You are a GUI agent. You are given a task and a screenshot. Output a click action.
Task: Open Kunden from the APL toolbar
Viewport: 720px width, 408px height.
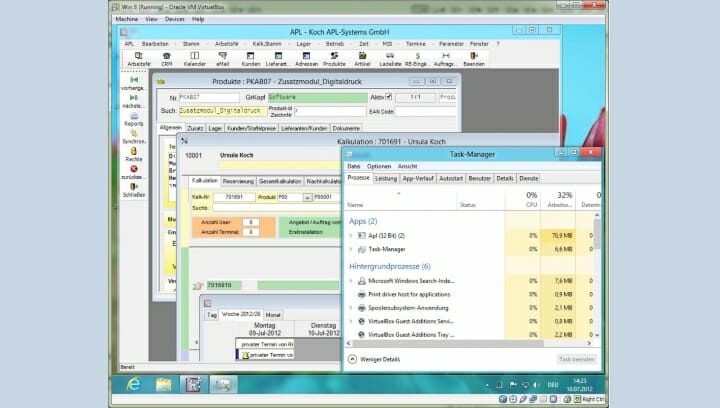250,59
